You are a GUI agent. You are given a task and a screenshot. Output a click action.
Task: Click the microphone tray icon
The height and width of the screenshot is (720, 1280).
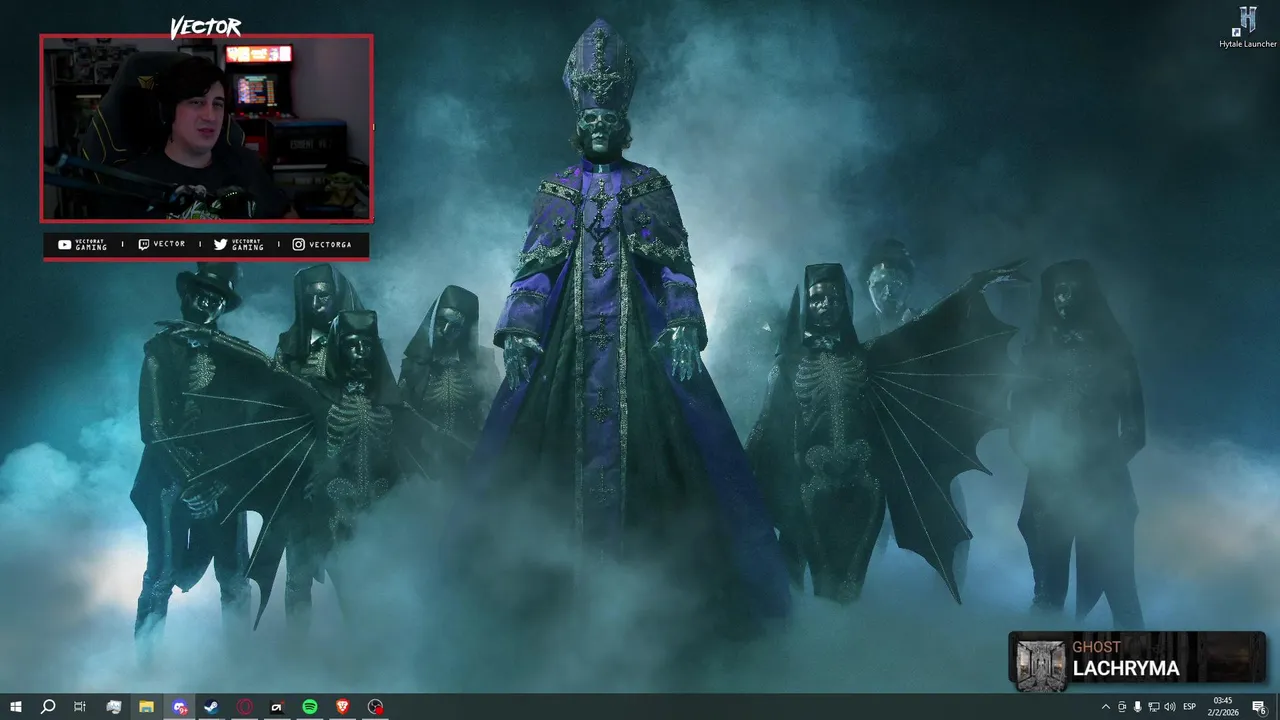point(1138,707)
